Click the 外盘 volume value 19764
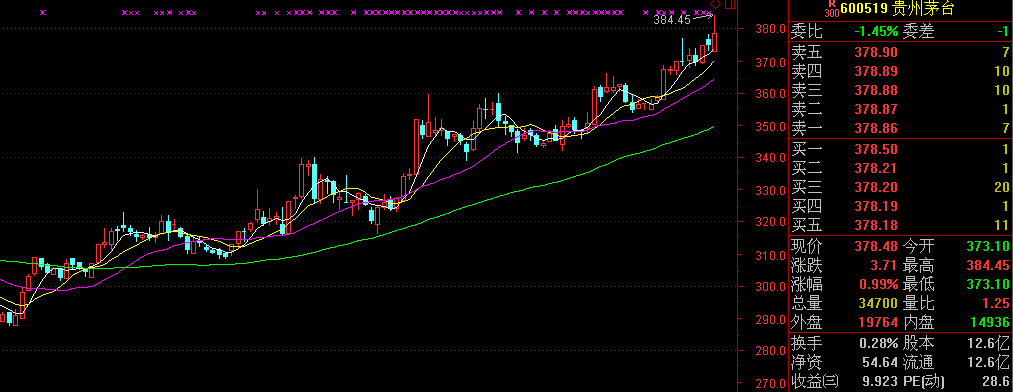Viewport: 1013px width, 392px height. (x=880, y=322)
